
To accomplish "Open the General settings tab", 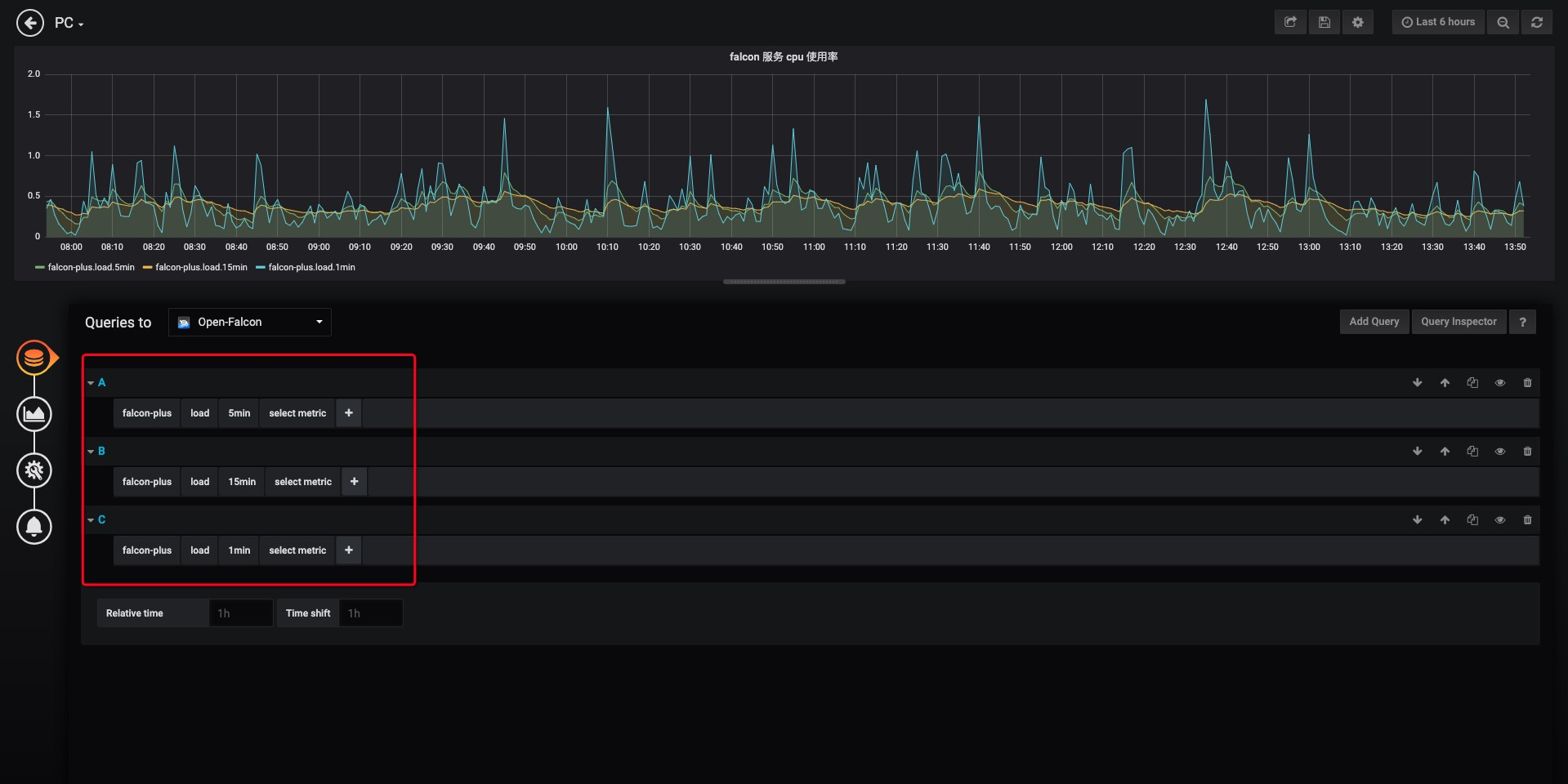I will coord(34,470).
